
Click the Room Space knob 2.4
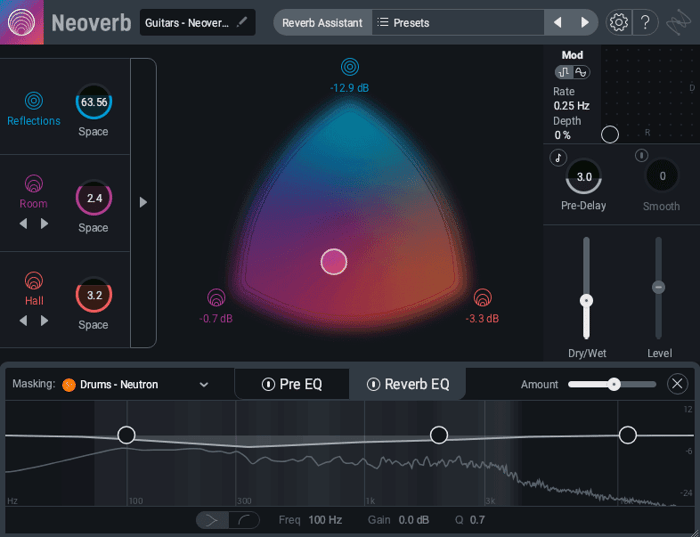click(94, 198)
